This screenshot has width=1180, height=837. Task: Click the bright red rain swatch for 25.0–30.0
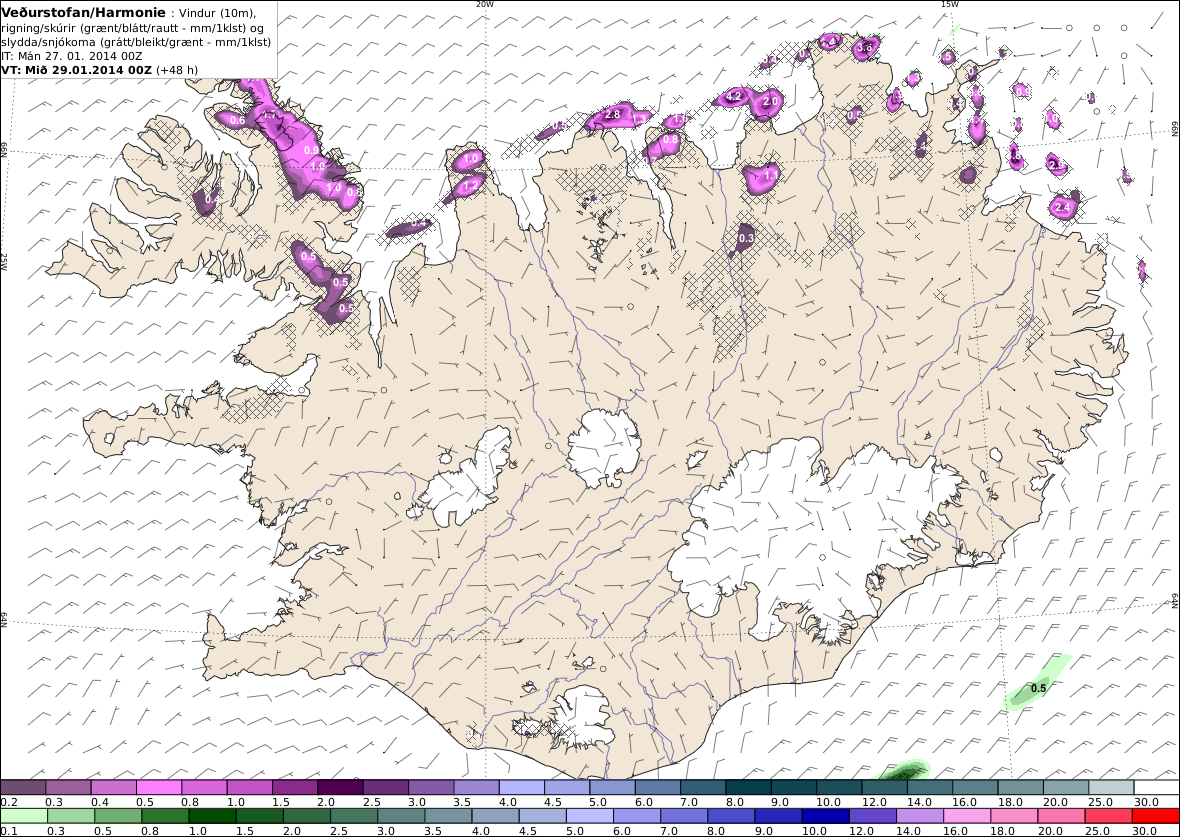[1108, 816]
